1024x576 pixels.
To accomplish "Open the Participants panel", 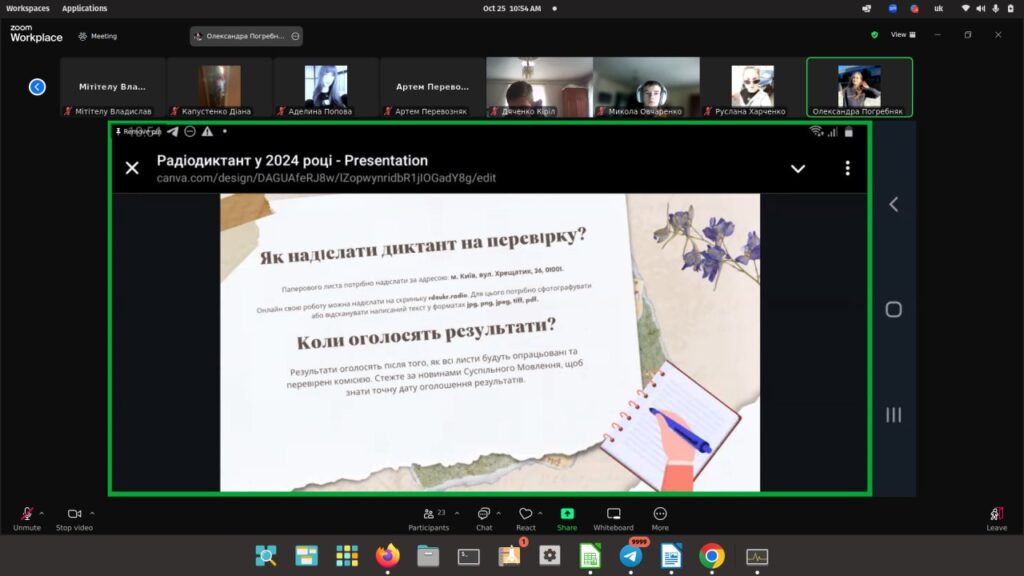I will coord(428,519).
